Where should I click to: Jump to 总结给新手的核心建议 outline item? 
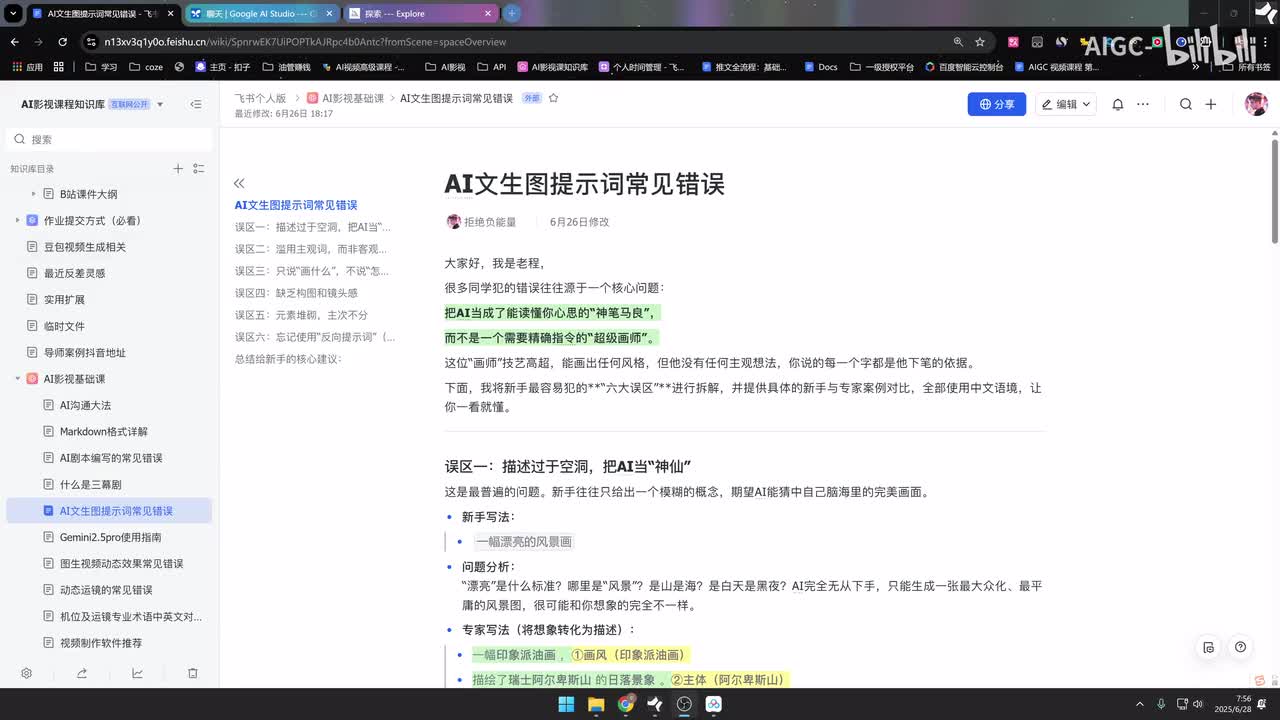click(x=288, y=359)
